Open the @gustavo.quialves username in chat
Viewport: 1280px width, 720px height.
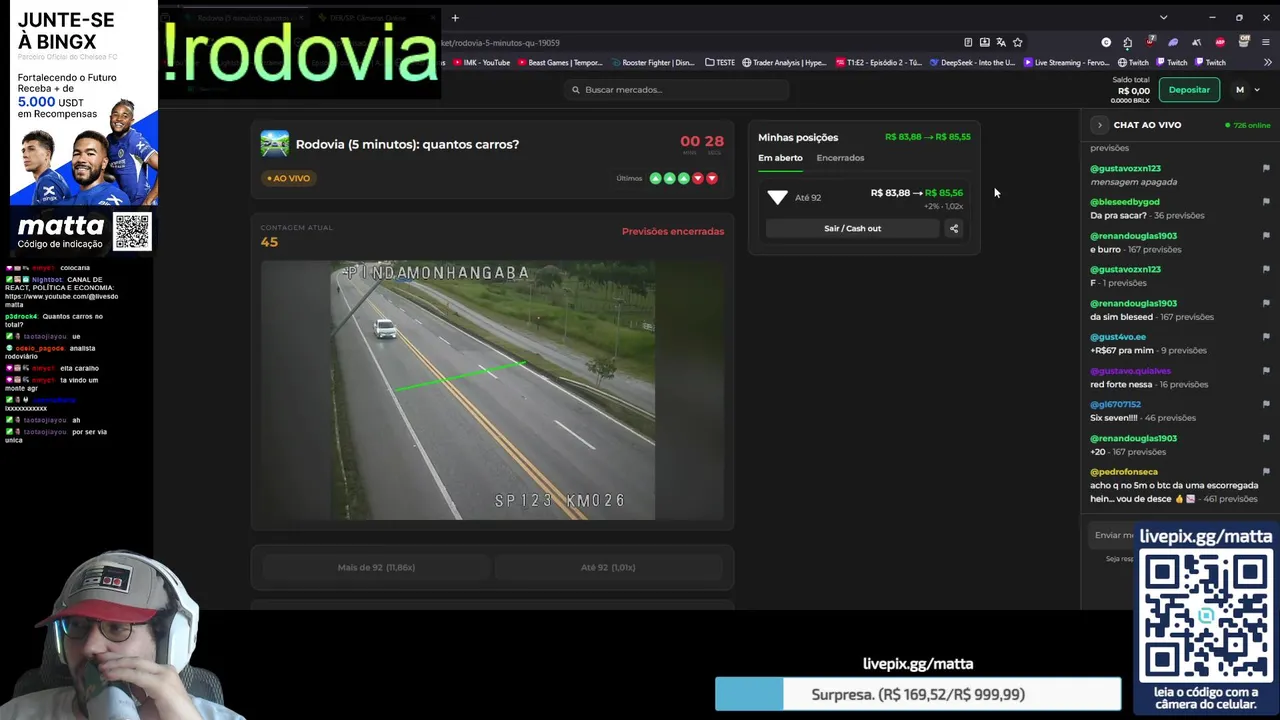[1130, 371]
